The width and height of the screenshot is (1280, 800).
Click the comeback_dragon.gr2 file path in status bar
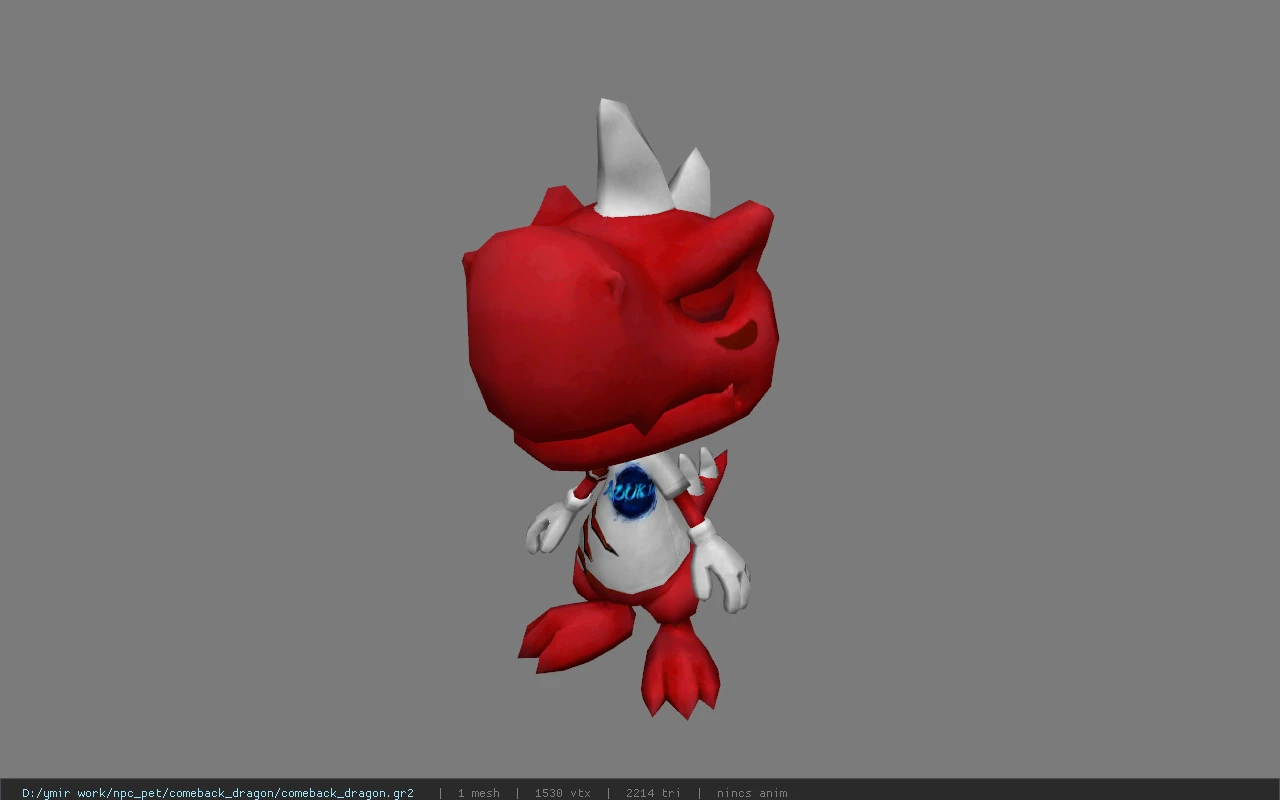(x=218, y=793)
